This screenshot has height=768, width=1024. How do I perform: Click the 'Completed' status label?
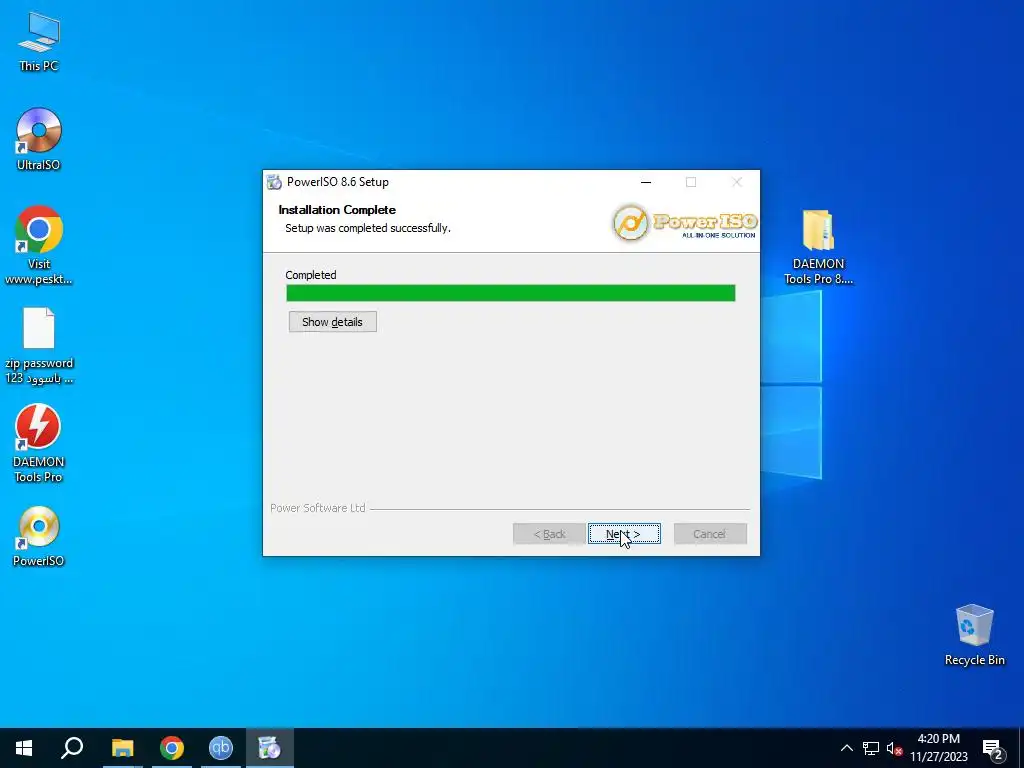[x=311, y=275]
